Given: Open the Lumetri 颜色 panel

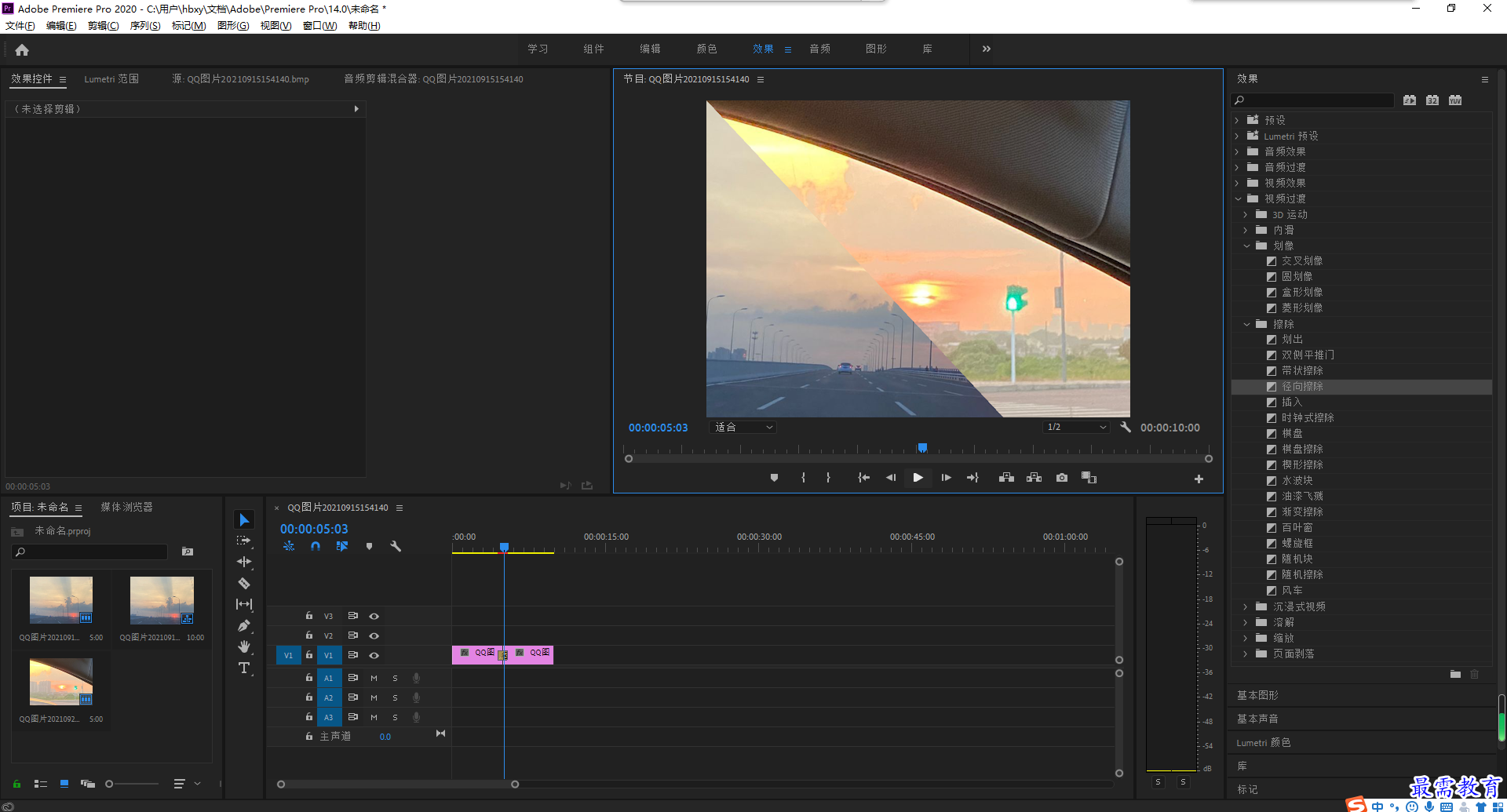Looking at the screenshot, I should pos(1263,742).
